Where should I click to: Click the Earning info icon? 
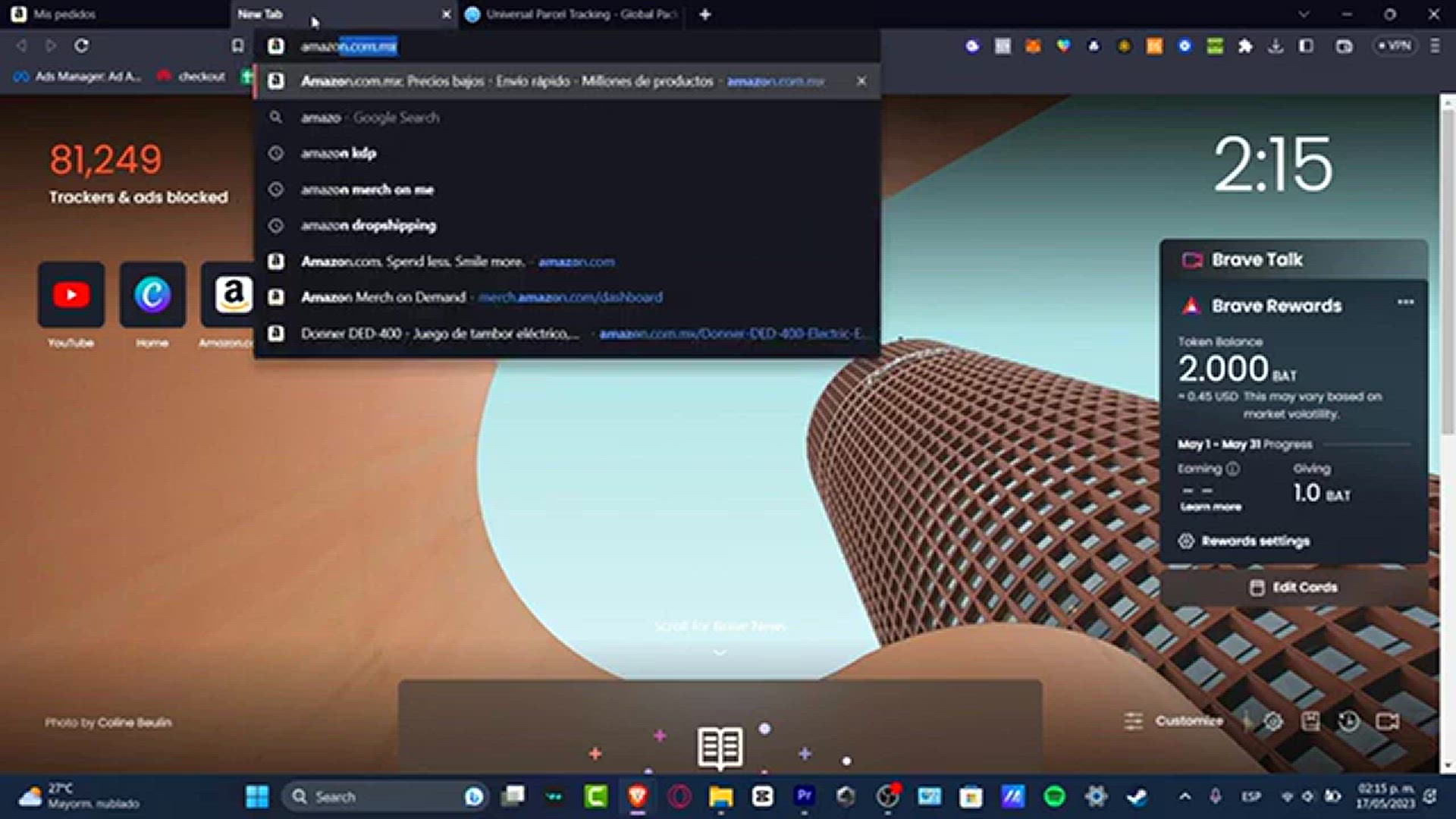coord(1233,469)
